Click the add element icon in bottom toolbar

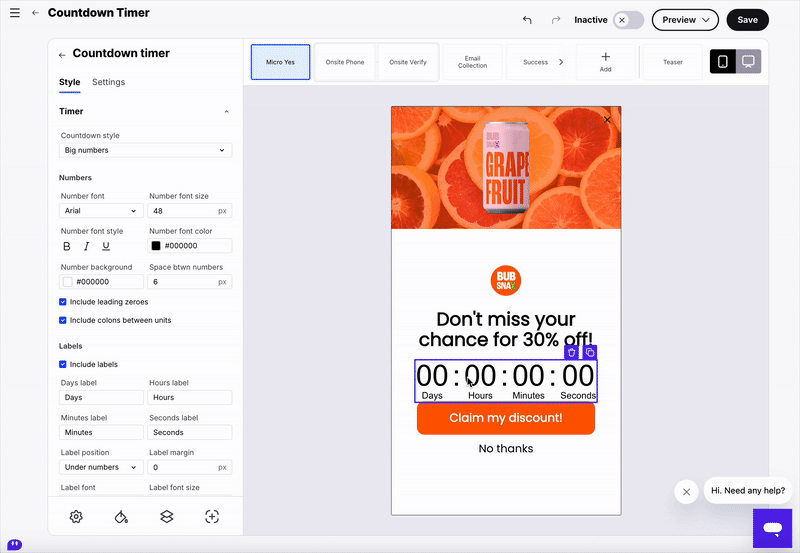pyautogui.click(x=212, y=516)
